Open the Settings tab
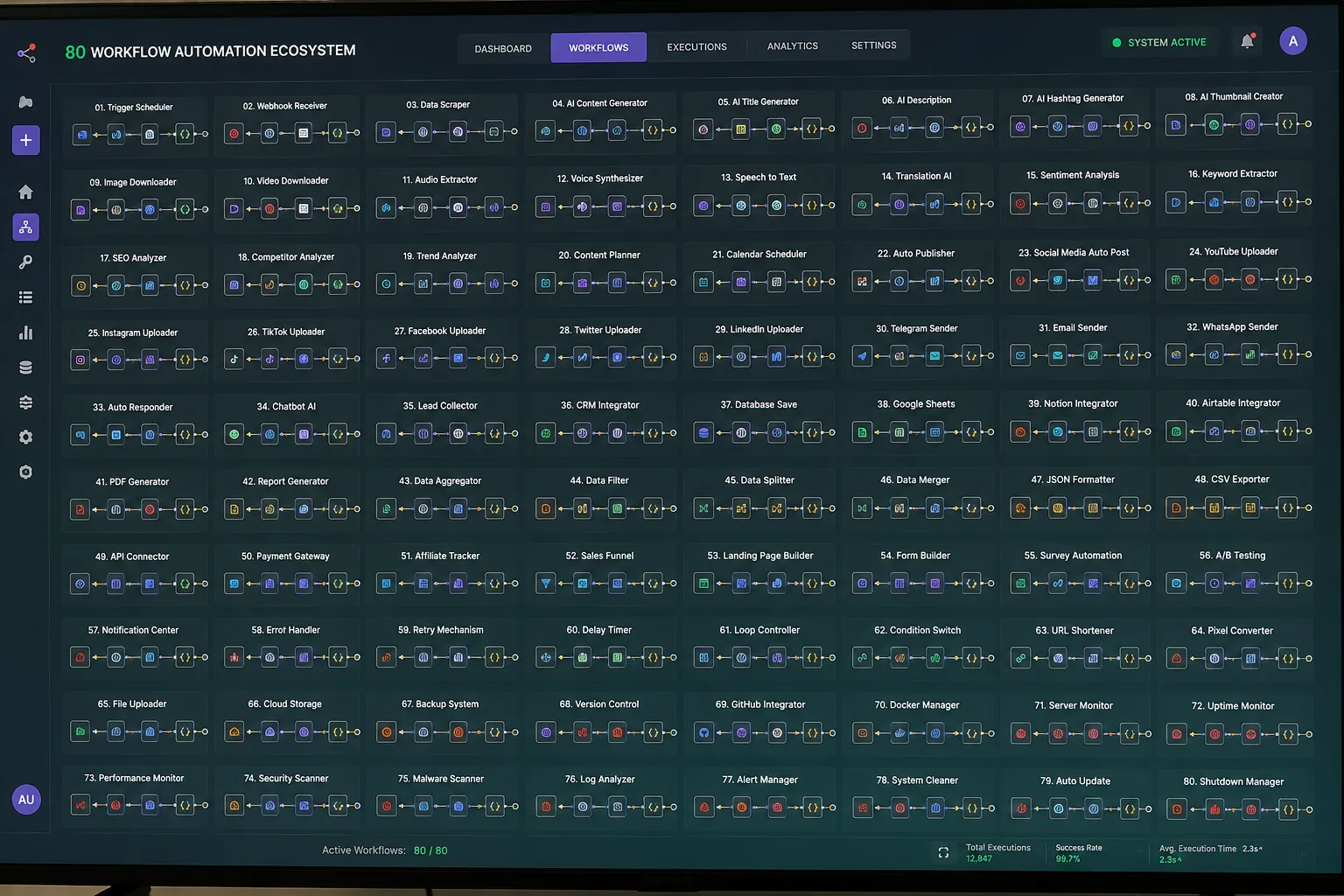Viewport: 1344px width, 896px height. pos(874,45)
